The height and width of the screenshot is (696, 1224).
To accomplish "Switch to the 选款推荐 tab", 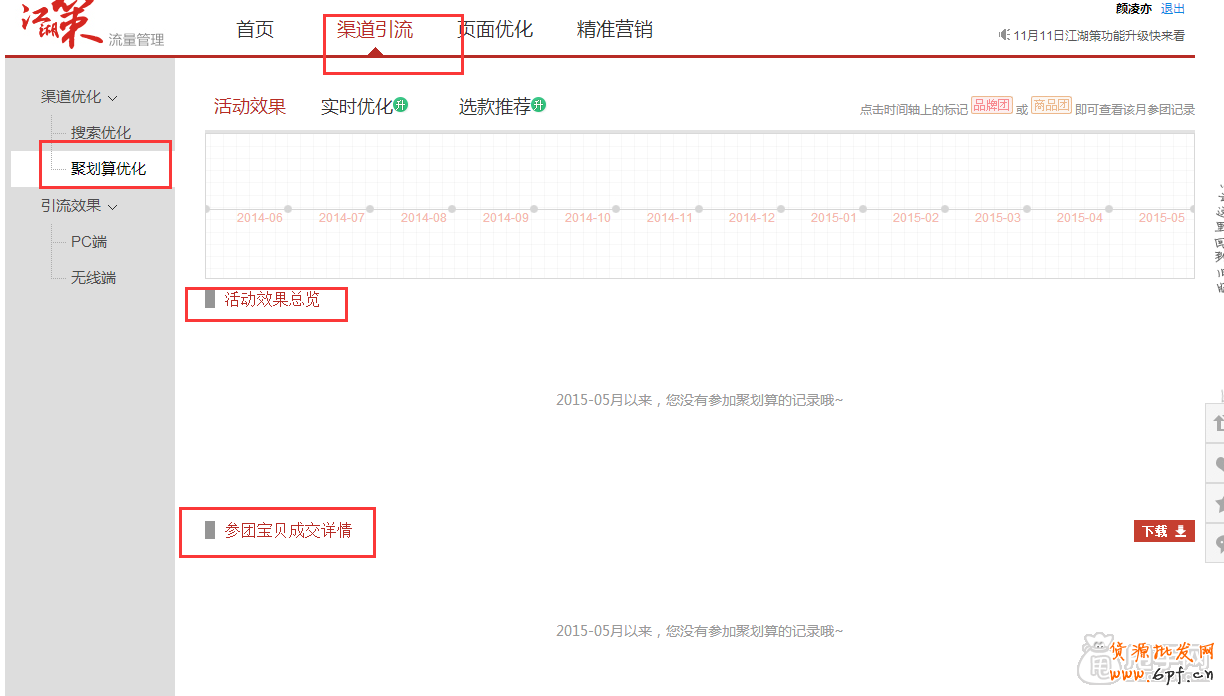I will click(x=494, y=107).
